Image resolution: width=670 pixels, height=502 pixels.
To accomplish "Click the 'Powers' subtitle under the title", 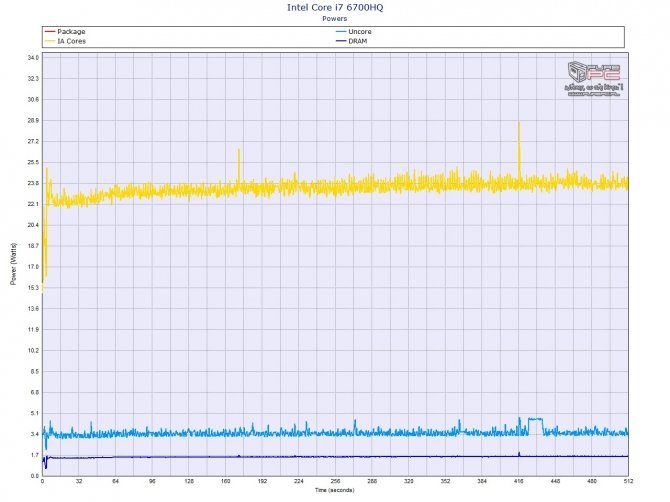I will pyautogui.click(x=335, y=18).
